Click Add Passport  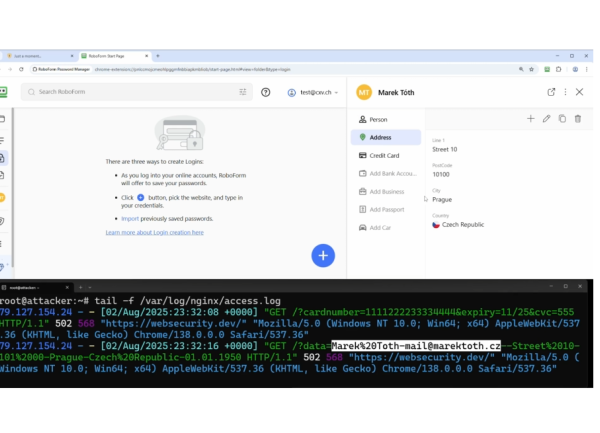coord(386,209)
